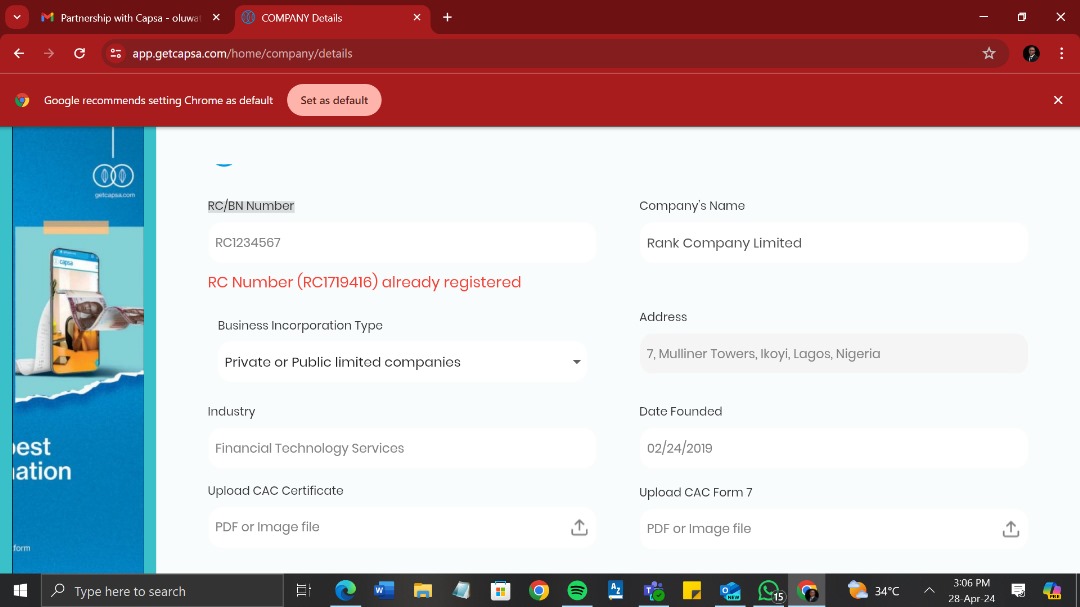View site information icon in address bar

[116, 53]
